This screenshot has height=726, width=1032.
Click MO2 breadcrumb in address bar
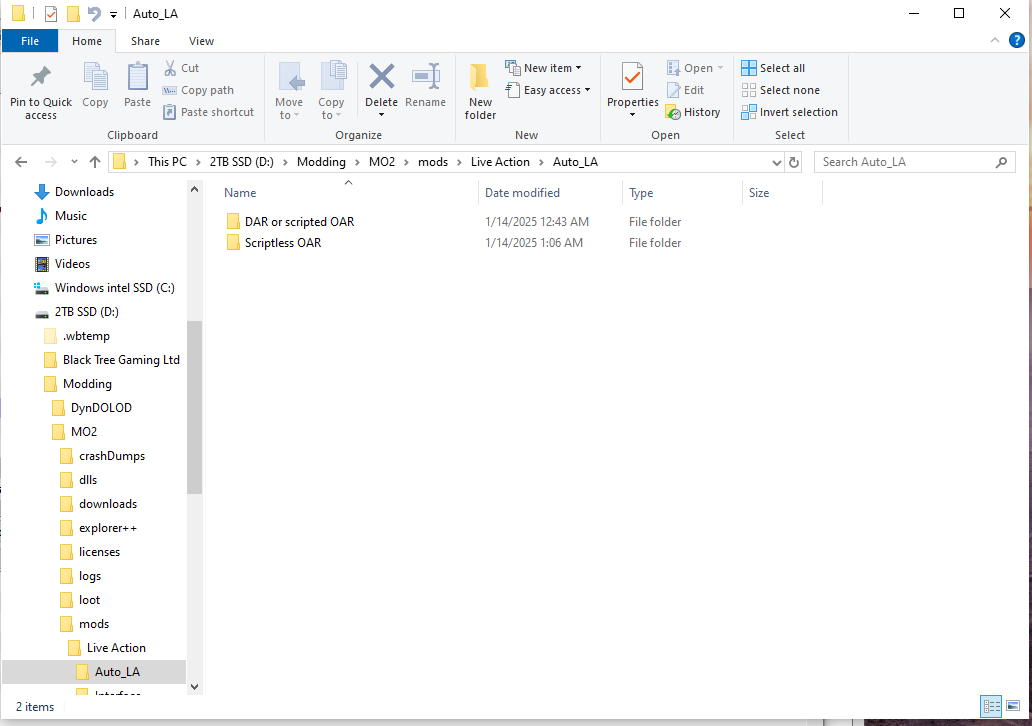click(x=382, y=162)
